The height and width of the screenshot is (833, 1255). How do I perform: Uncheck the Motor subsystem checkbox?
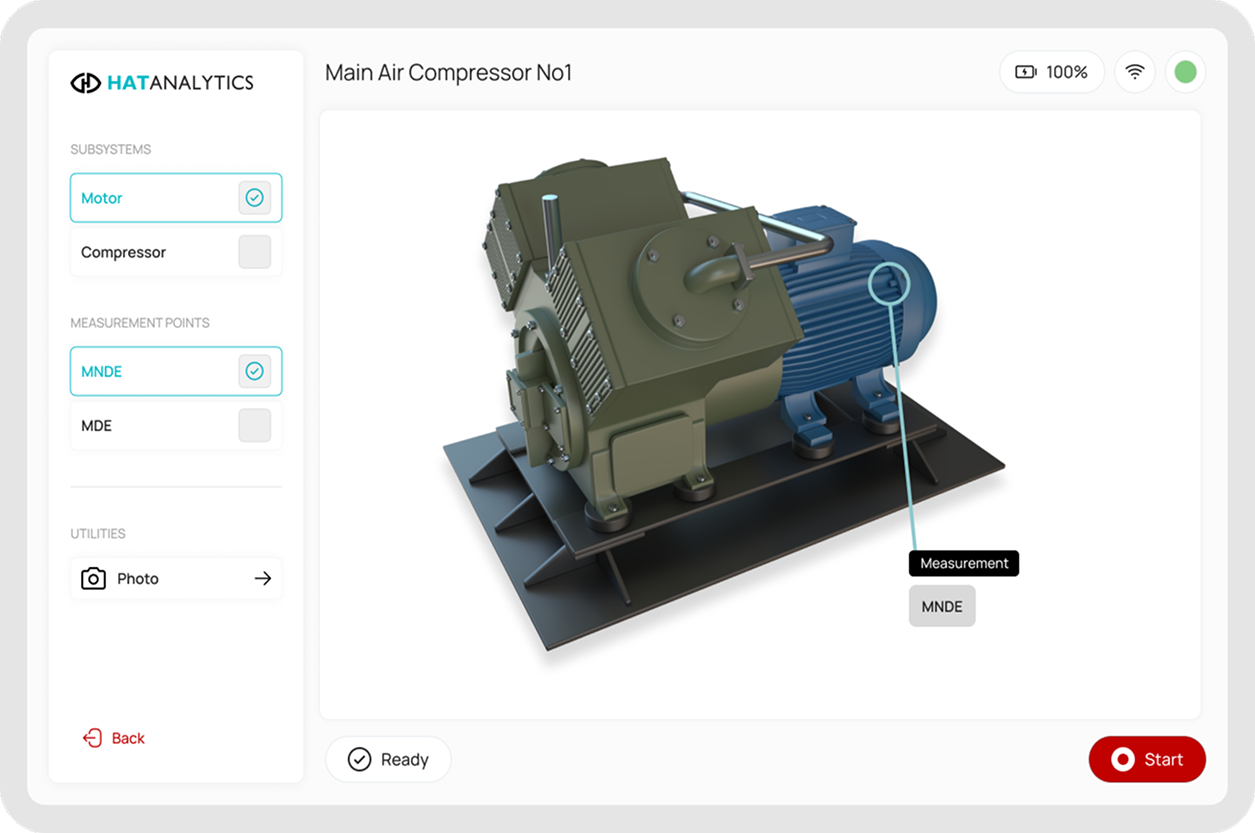[255, 198]
